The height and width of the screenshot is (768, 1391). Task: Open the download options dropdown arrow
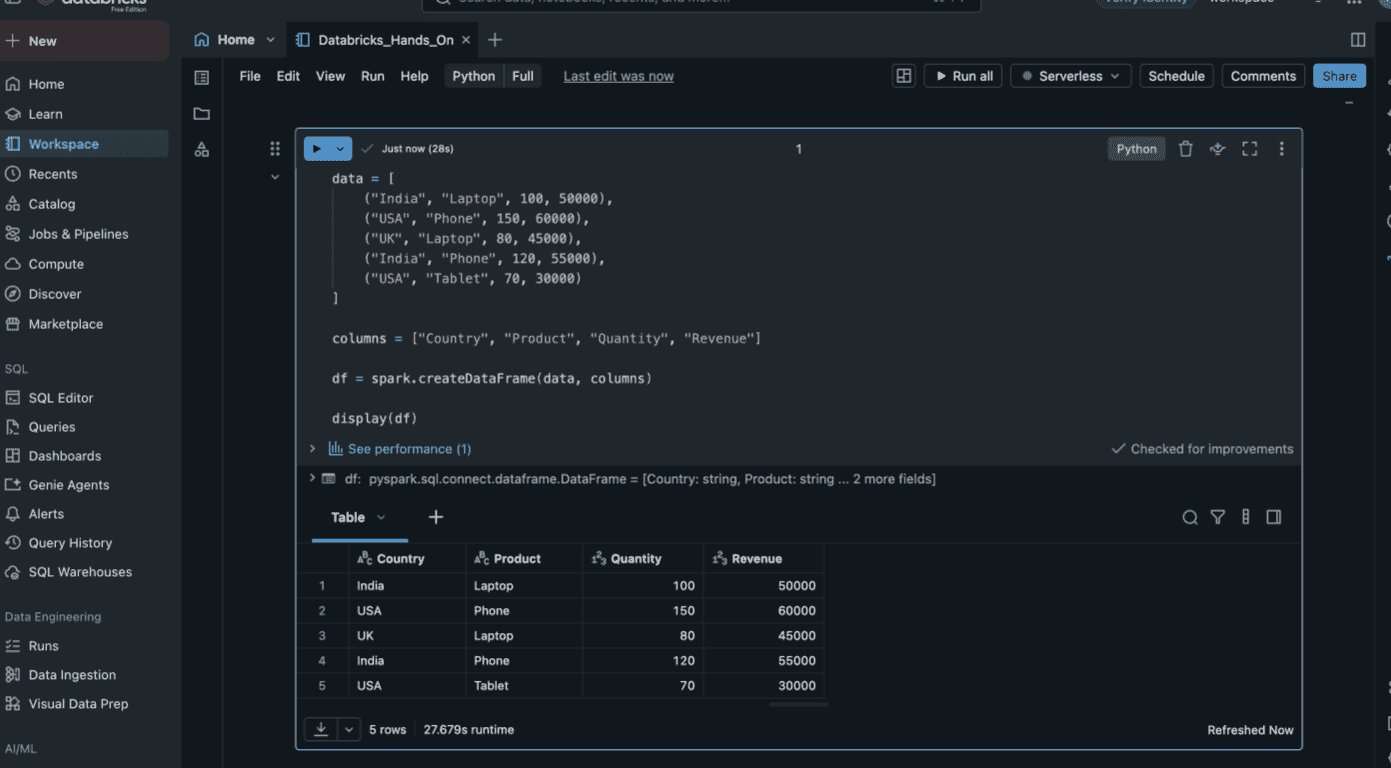tap(349, 730)
